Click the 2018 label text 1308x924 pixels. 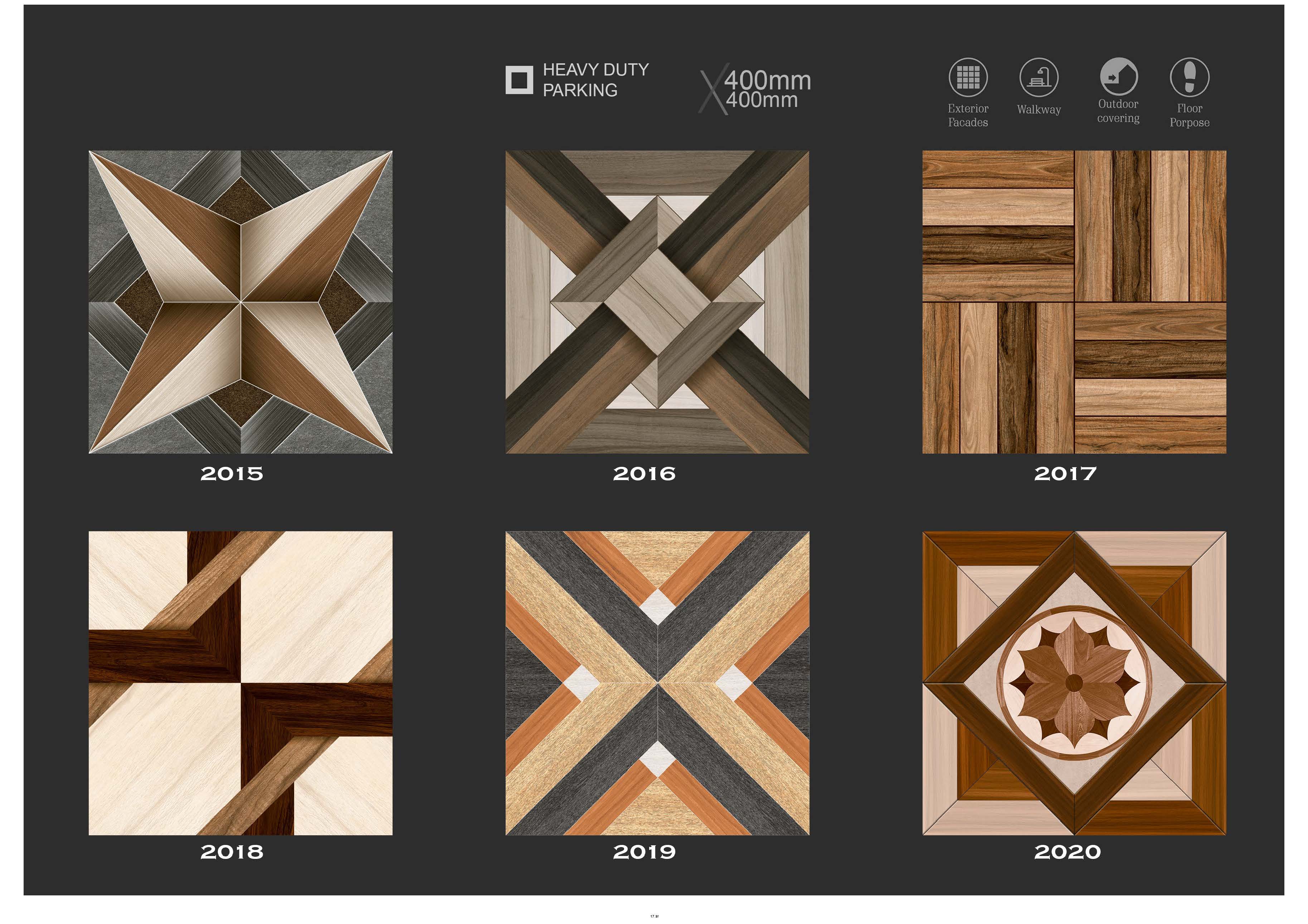pos(232,852)
